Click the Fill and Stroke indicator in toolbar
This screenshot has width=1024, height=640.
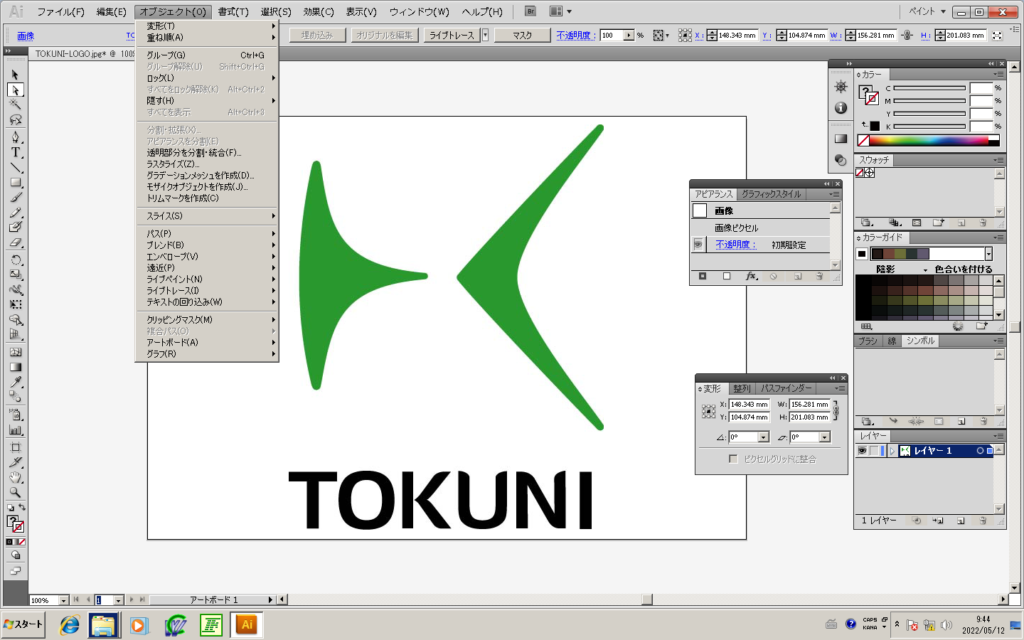click(x=15, y=524)
